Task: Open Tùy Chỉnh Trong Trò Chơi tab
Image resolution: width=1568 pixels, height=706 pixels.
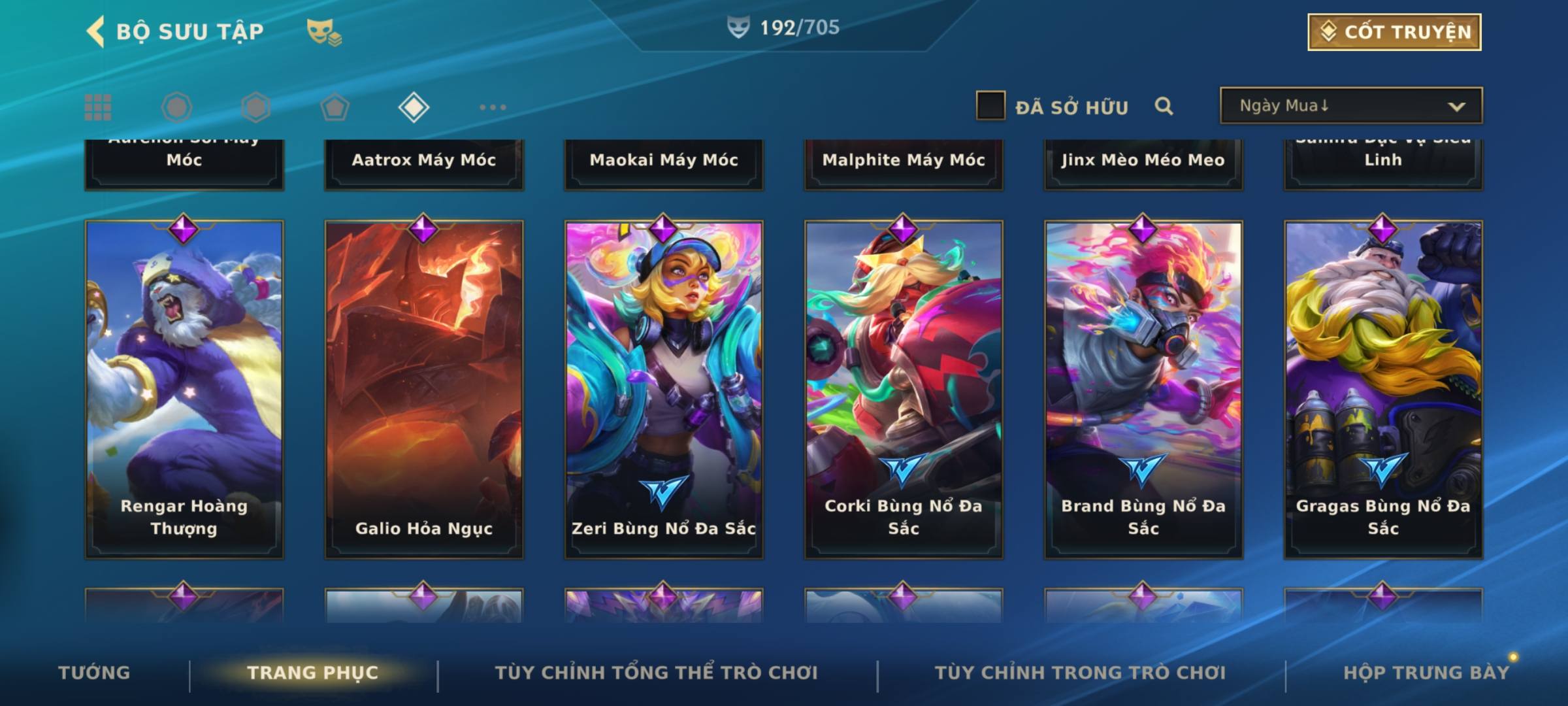Action: 1080,673
